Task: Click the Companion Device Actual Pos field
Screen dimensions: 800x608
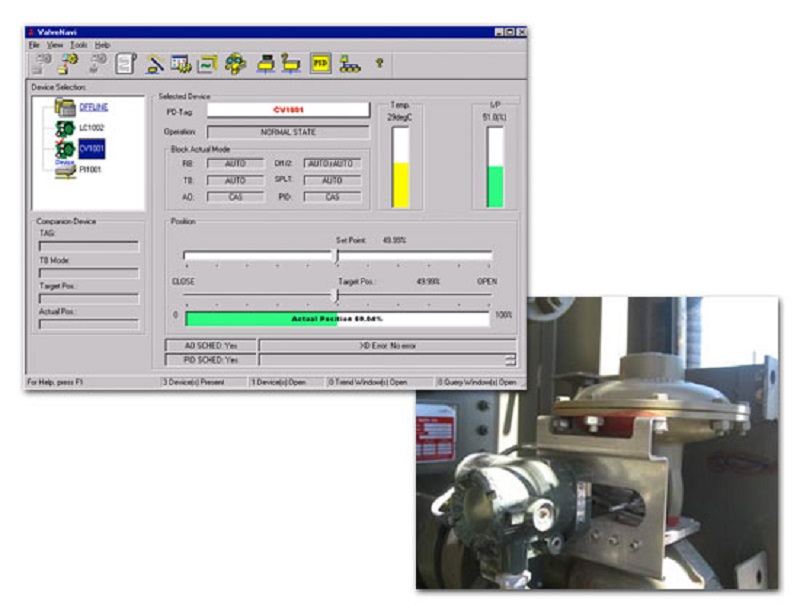Action: (89, 324)
